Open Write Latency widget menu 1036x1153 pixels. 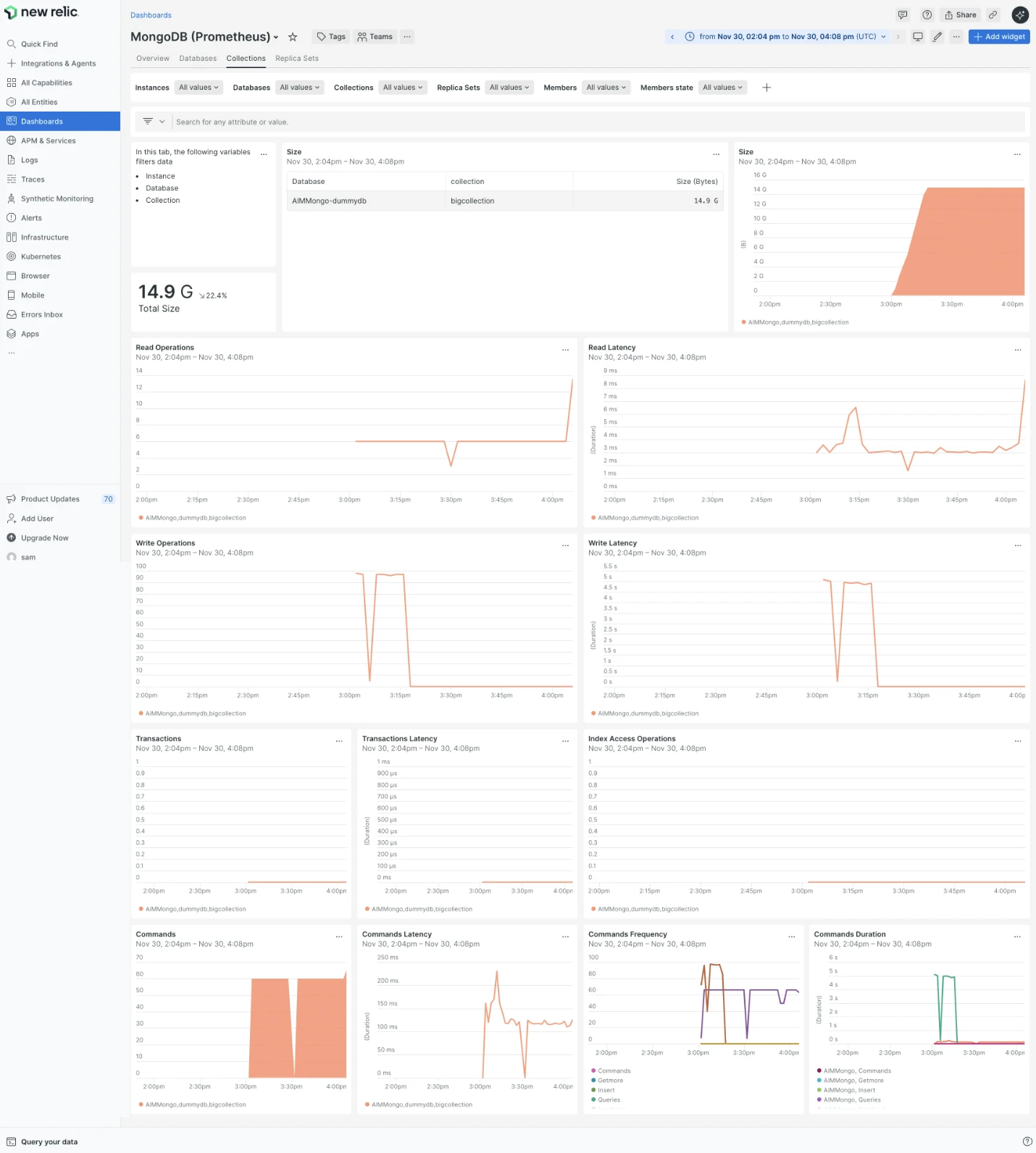pyautogui.click(x=1018, y=545)
